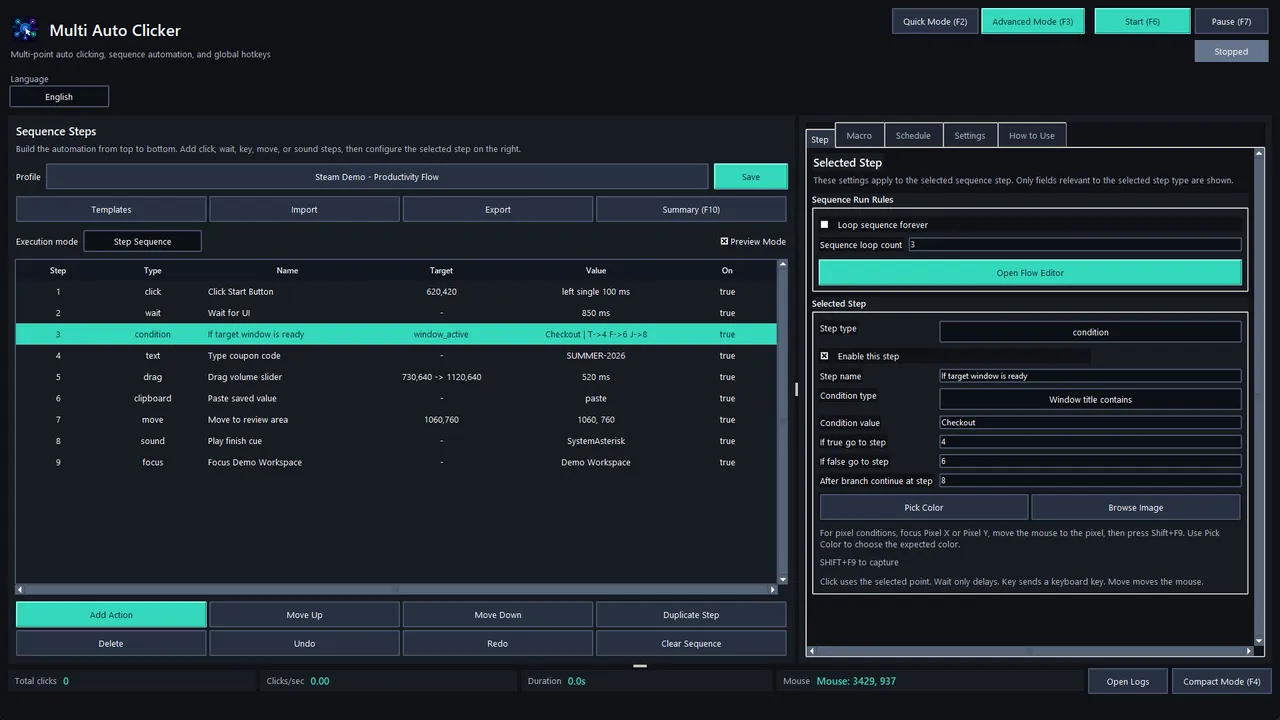Click the Import button
This screenshot has height=720, width=1280.
[x=304, y=209]
